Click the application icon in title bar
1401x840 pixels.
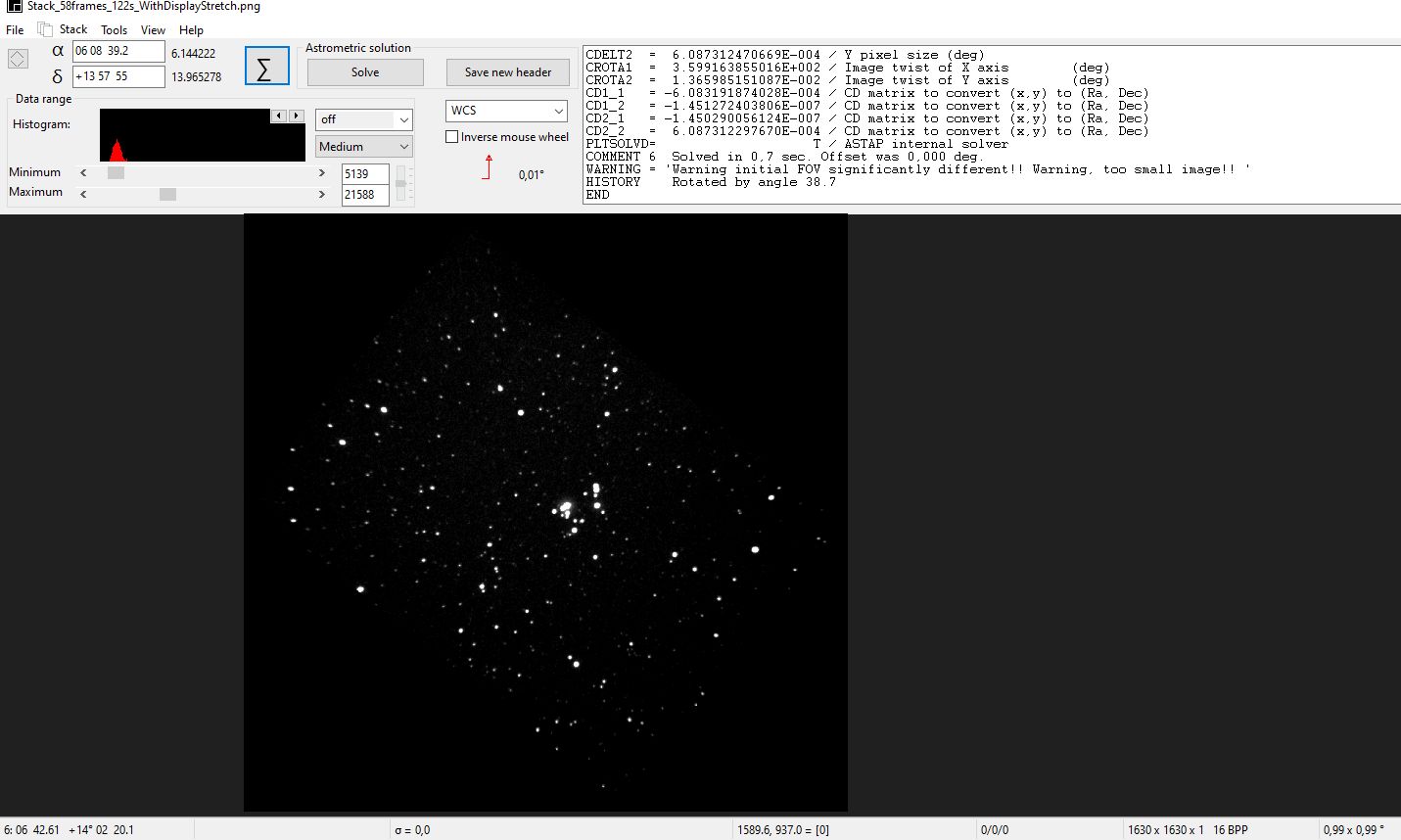pyautogui.click(x=14, y=6)
